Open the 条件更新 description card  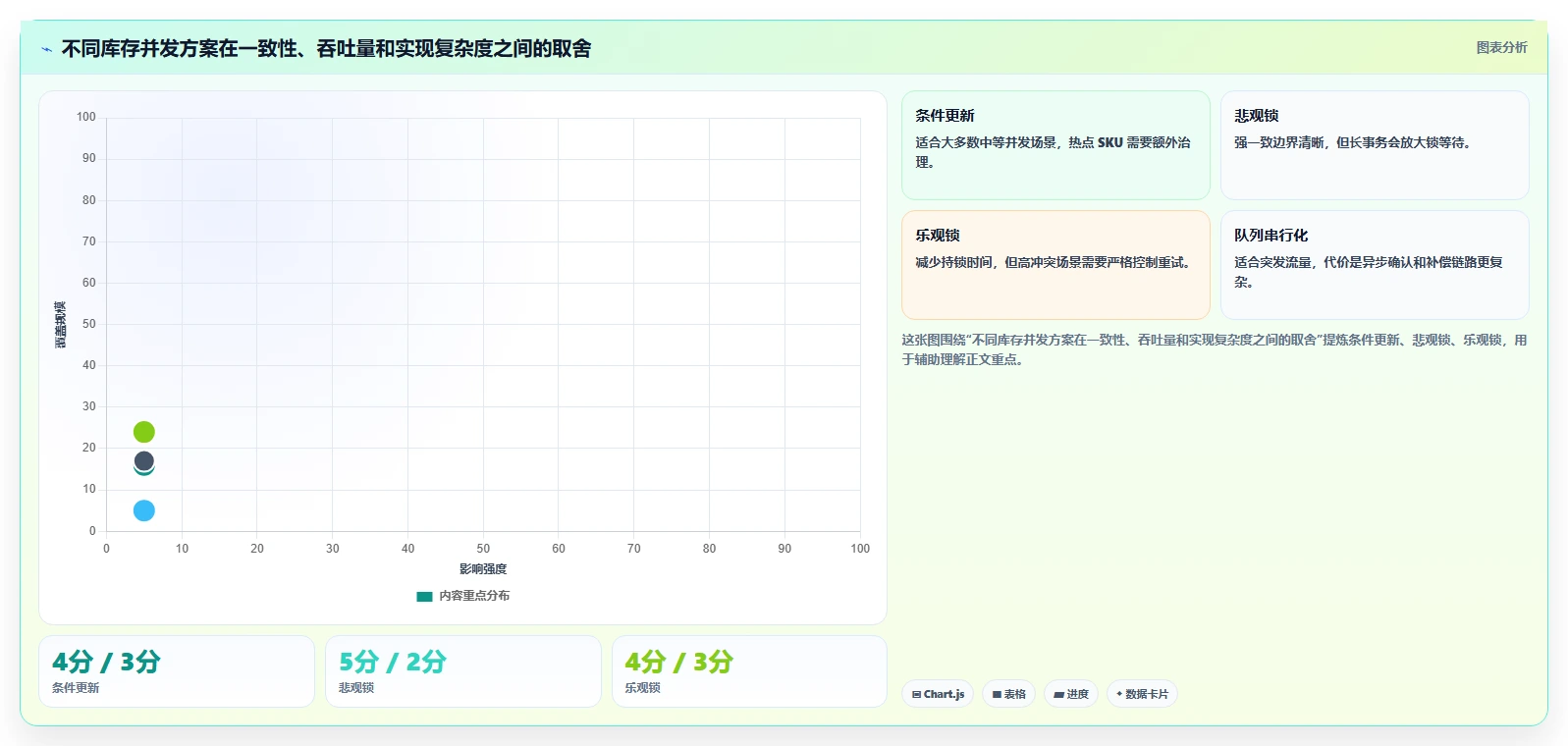click(1055, 145)
